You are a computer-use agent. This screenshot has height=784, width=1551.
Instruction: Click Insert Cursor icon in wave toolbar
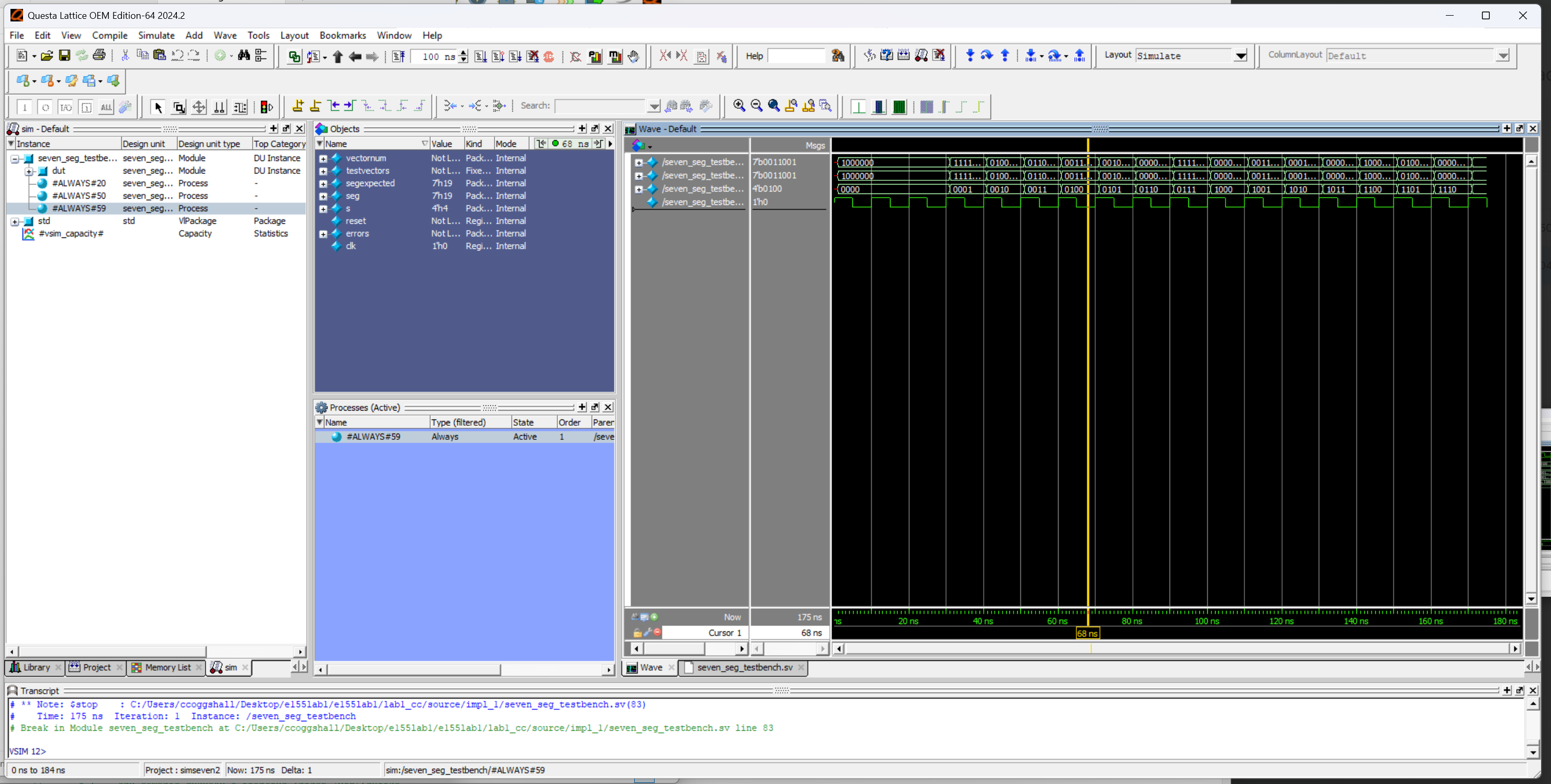[x=297, y=107]
